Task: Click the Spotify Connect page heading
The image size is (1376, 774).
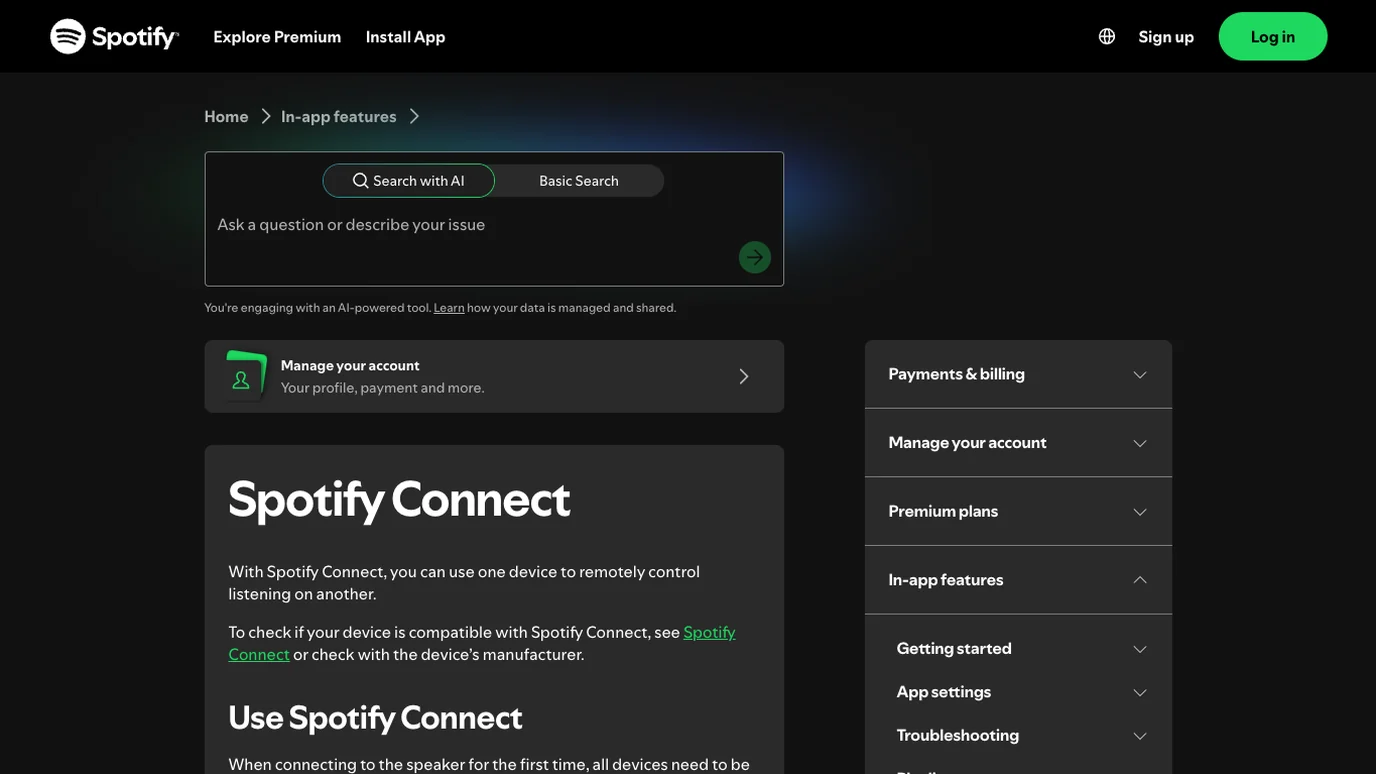Action: tap(399, 498)
